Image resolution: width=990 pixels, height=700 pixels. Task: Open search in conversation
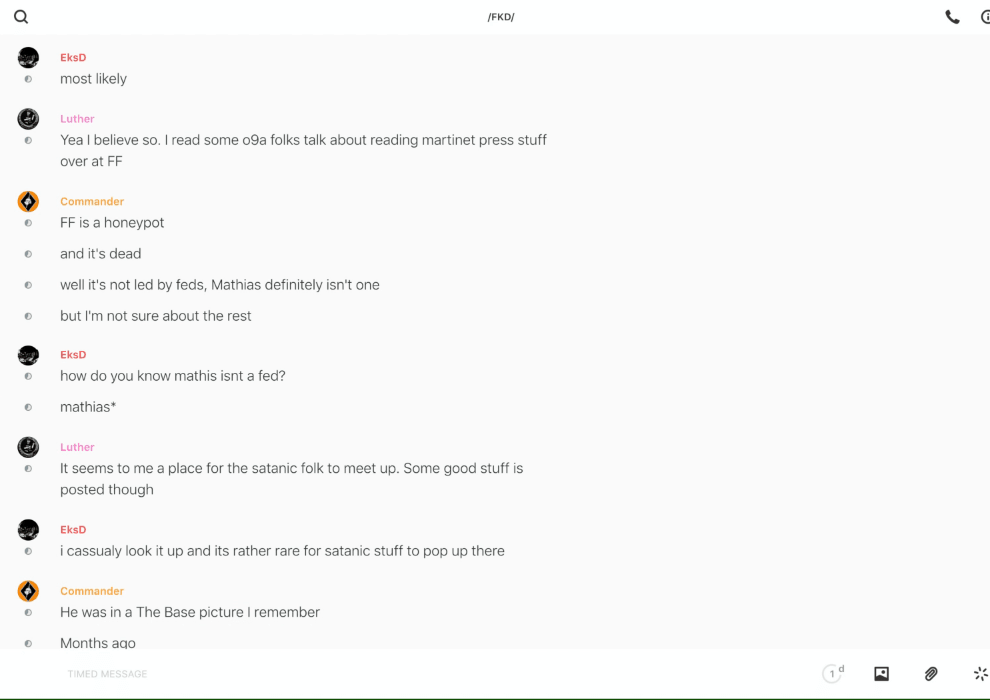click(x=21, y=17)
